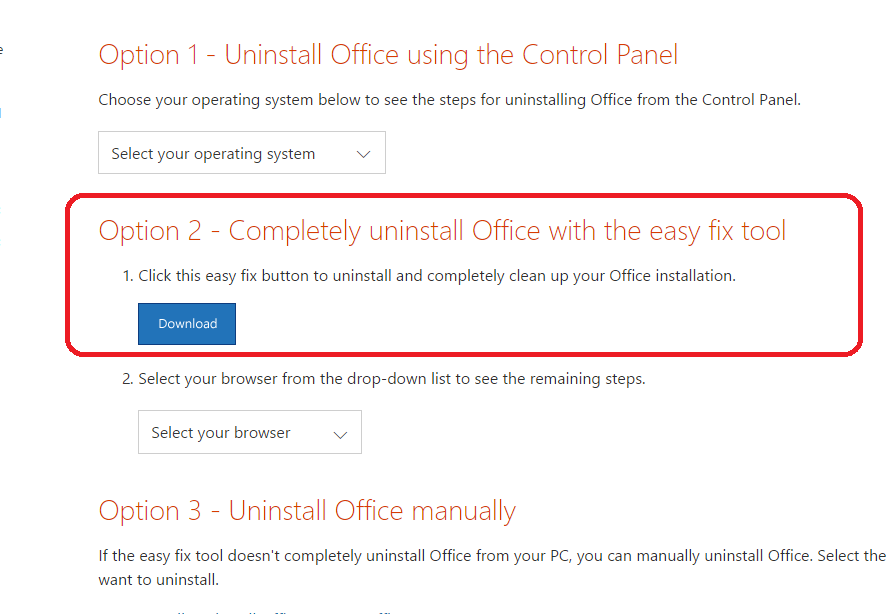890x614 pixels.
Task: Click the "Choose your operating system below" sentence
Action: click(x=449, y=100)
